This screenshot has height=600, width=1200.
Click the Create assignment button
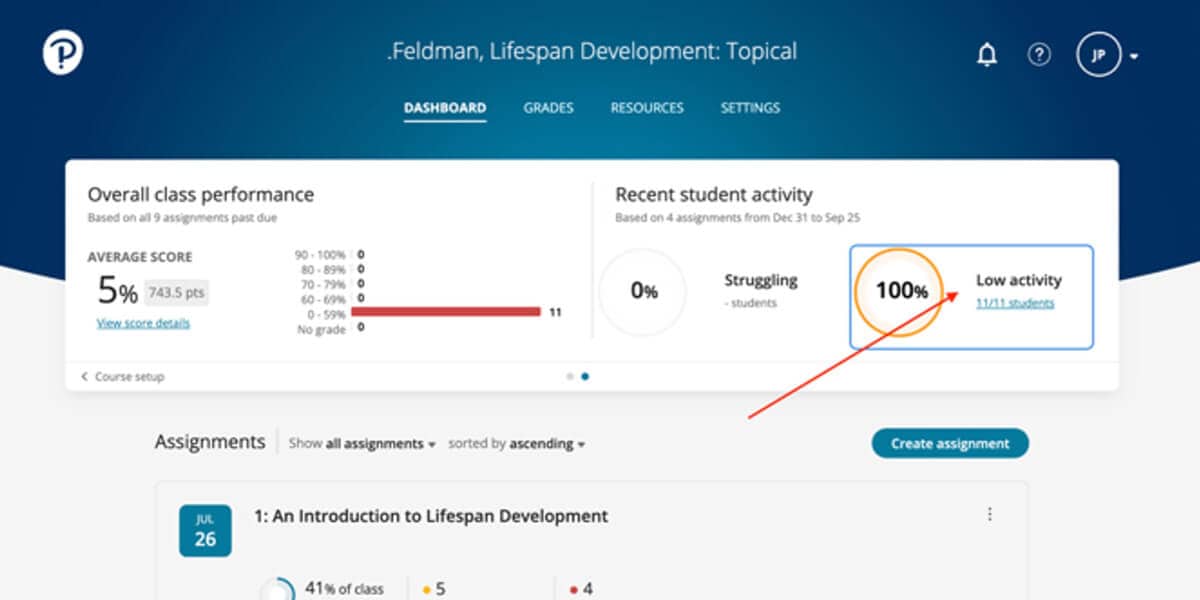click(x=949, y=443)
